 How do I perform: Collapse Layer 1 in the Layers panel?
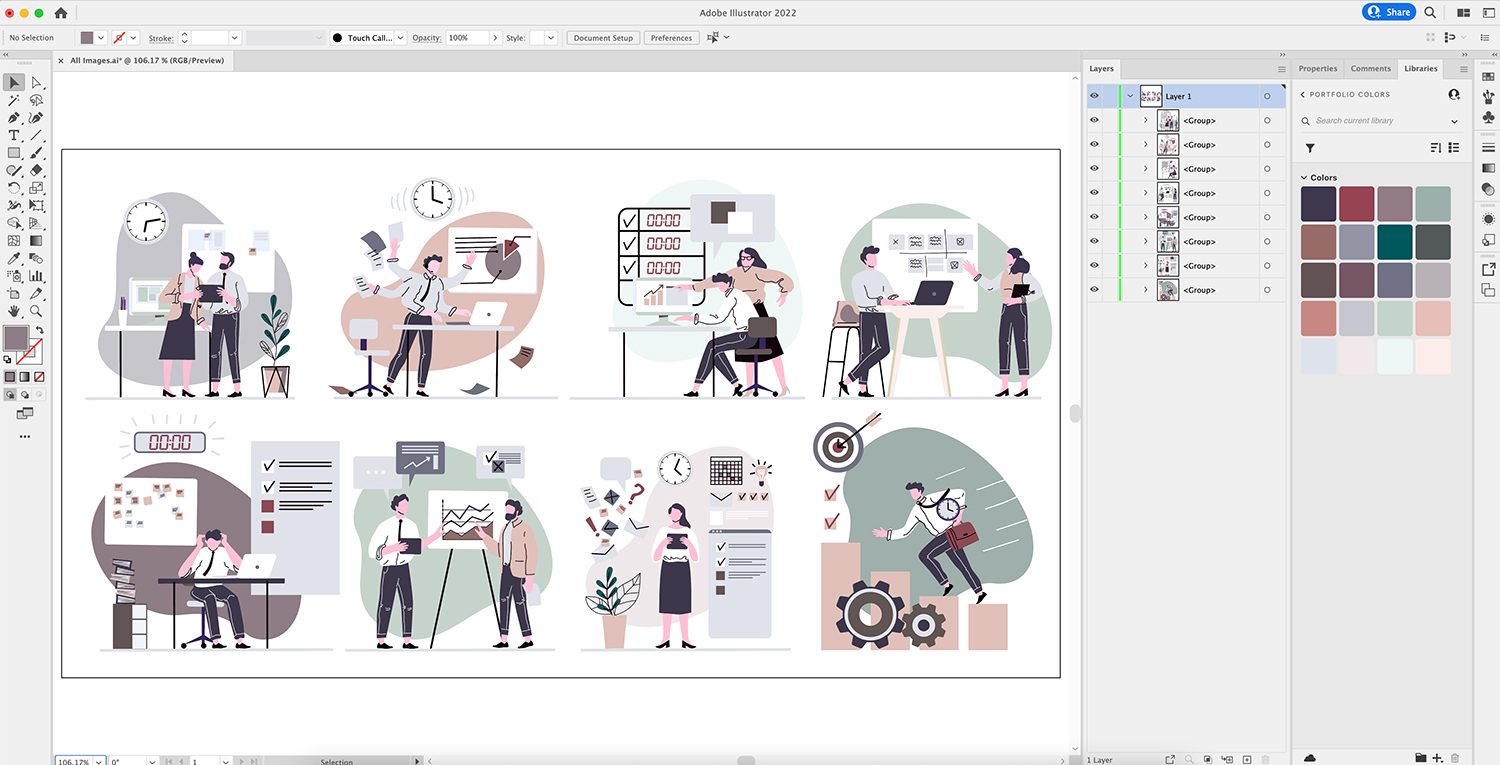(1130, 96)
